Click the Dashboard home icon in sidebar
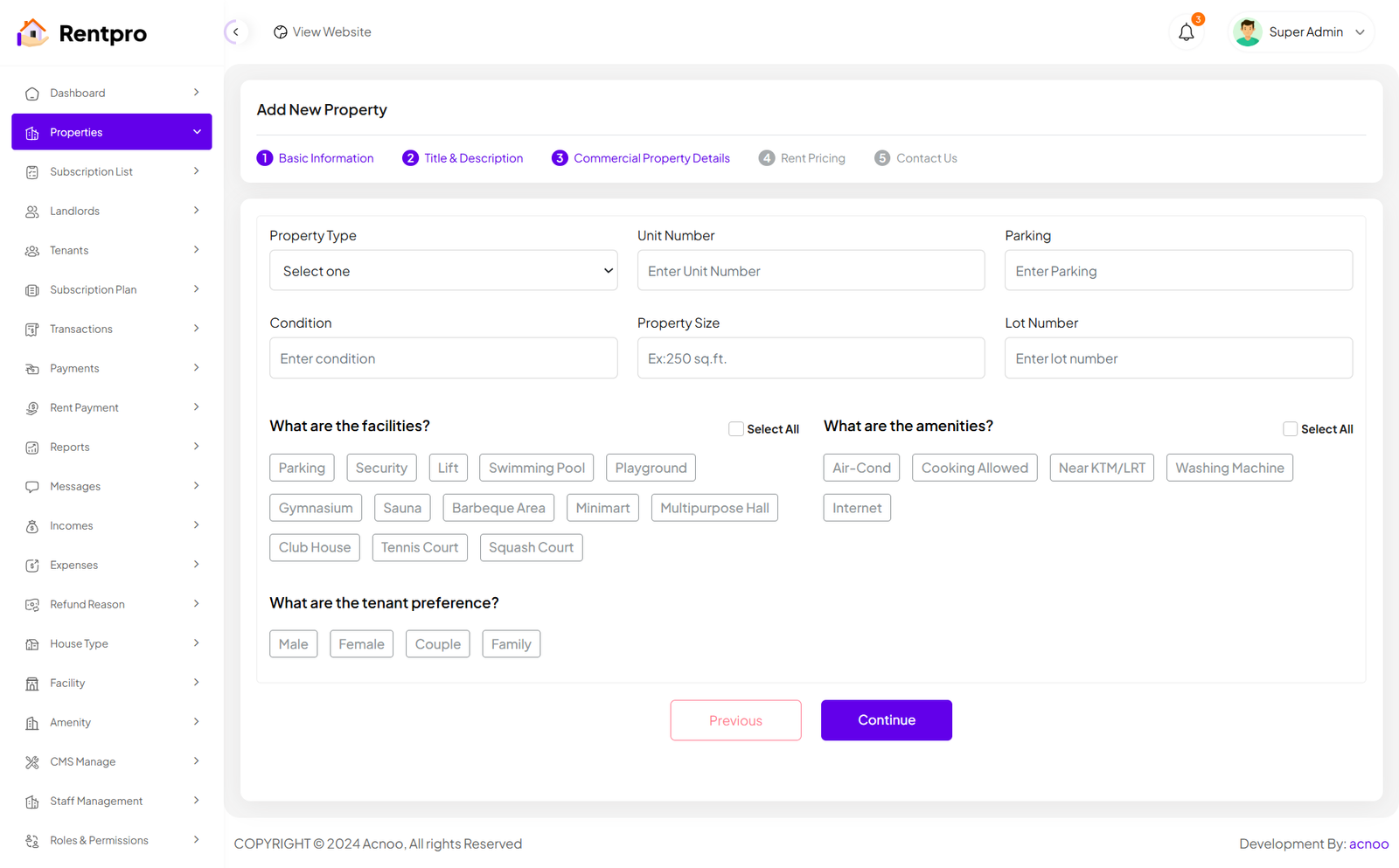The image size is (1399, 868). 32,94
